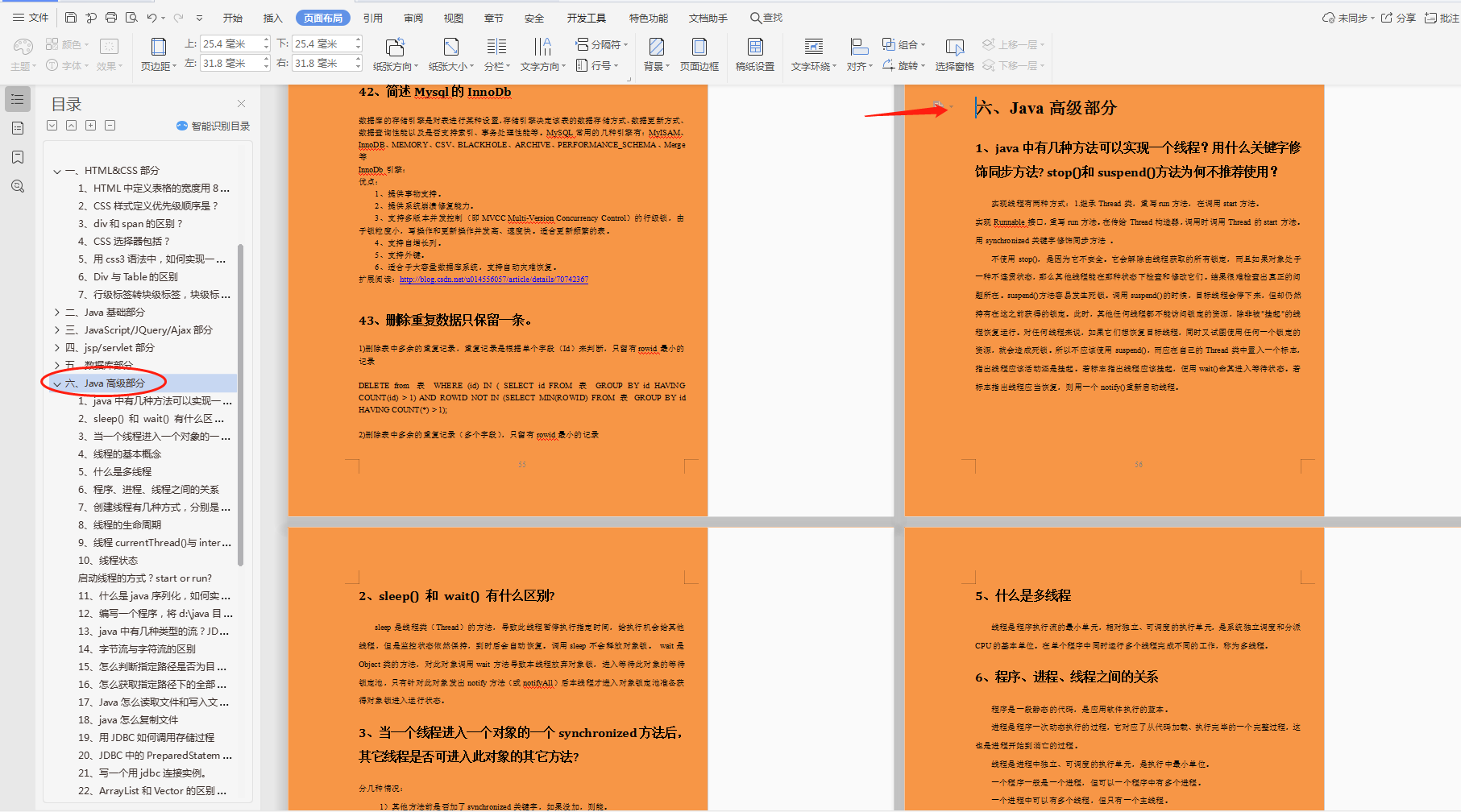Screen dimensions: 1461x812
Task: Open 纸张大小 paper size tool
Action: click(451, 54)
